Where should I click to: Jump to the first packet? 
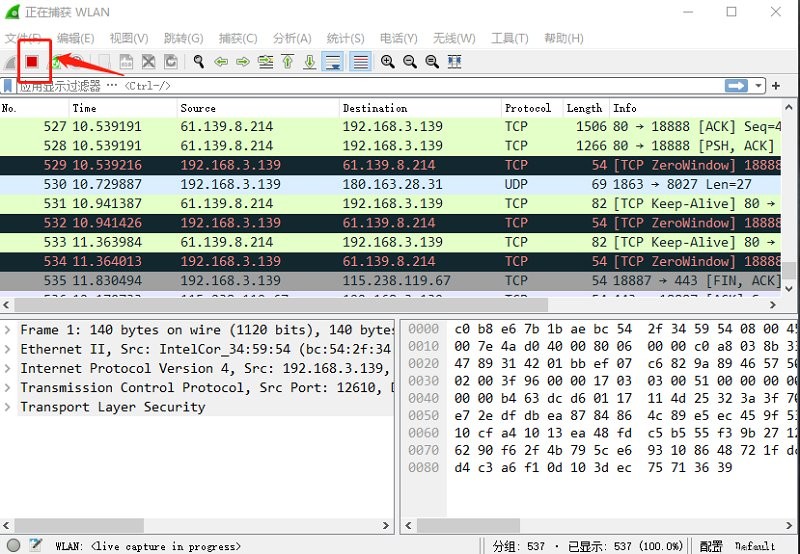pyautogui.click(x=288, y=62)
